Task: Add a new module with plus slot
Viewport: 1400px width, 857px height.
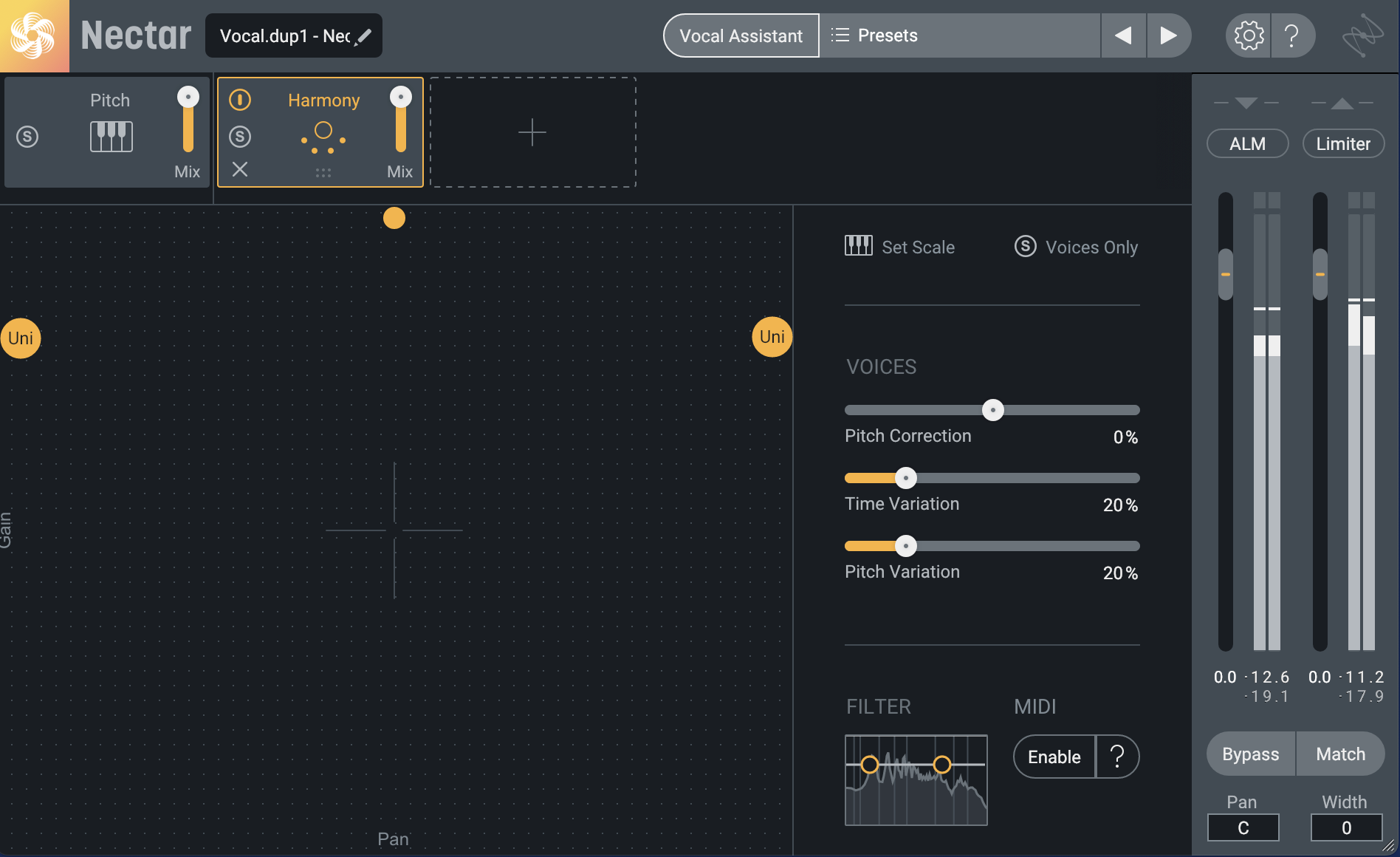Action: [532, 132]
